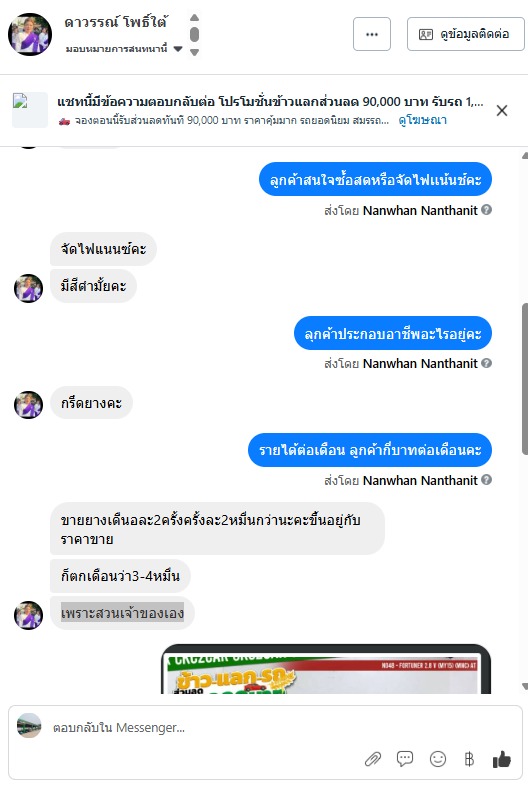528x790 pixels.
Task: Click the help icon beside the first Nanwhan Nanthanit
Action: point(486,210)
